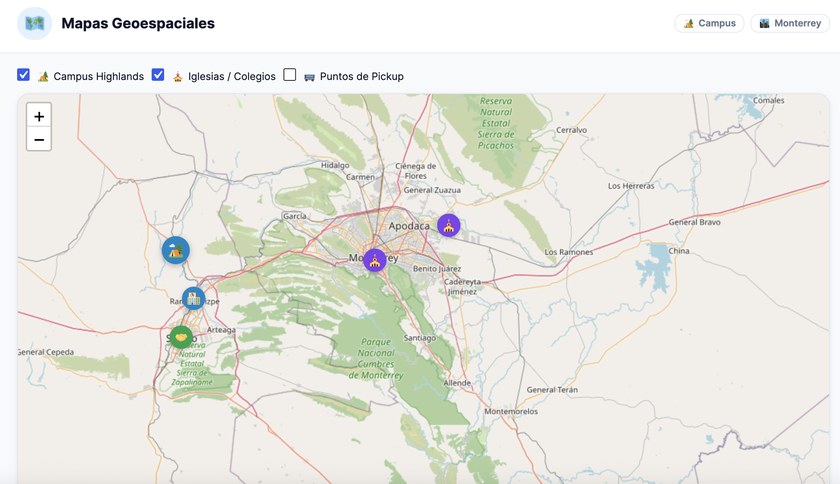Click the Benito Juárez map label
This screenshot has height=484, width=840.
437,269
